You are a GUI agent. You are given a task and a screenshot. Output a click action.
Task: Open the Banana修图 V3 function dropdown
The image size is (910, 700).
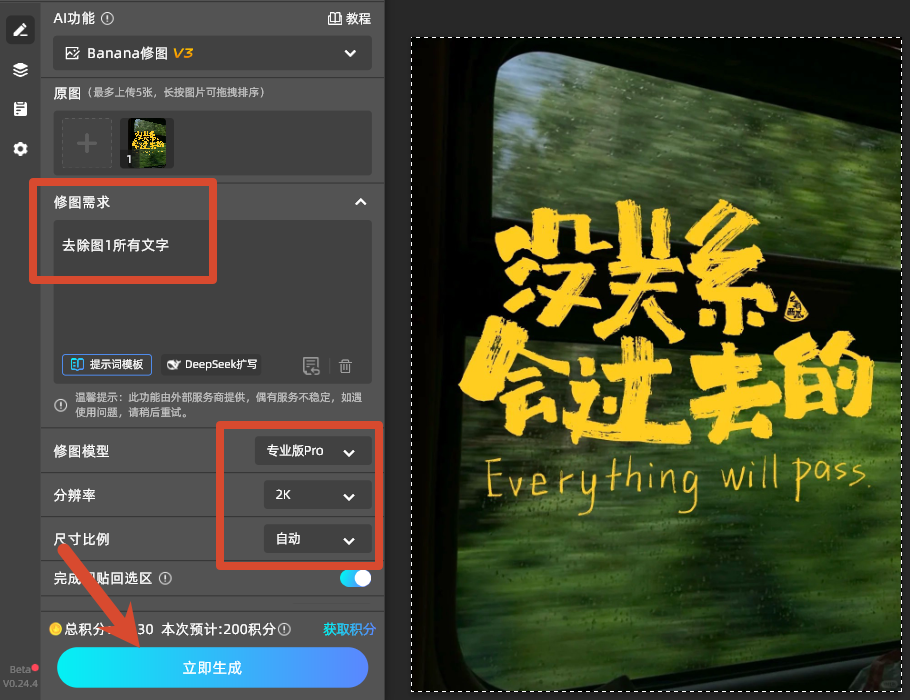pyautogui.click(x=212, y=53)
